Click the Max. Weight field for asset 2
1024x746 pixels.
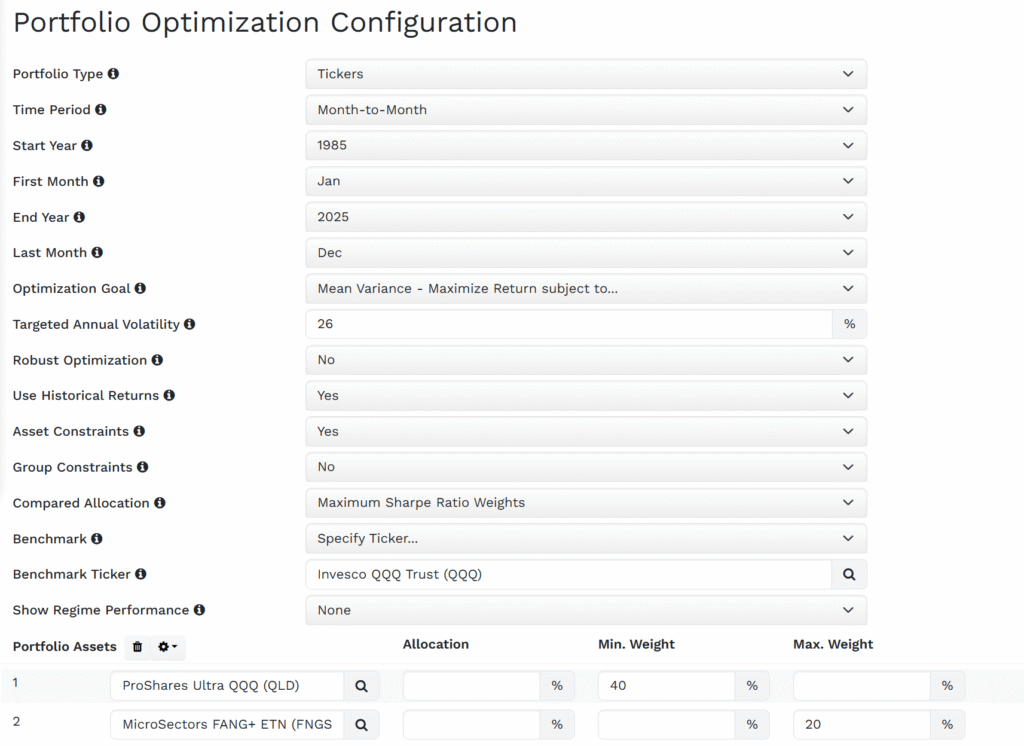point(862,724)
